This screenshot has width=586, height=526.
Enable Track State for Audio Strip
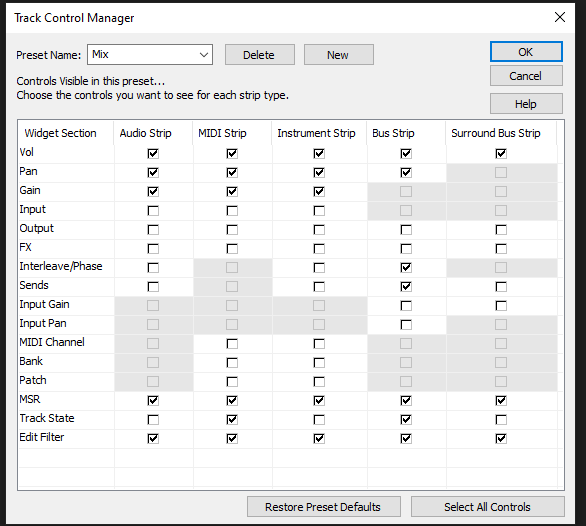click(x=153, y=419)
